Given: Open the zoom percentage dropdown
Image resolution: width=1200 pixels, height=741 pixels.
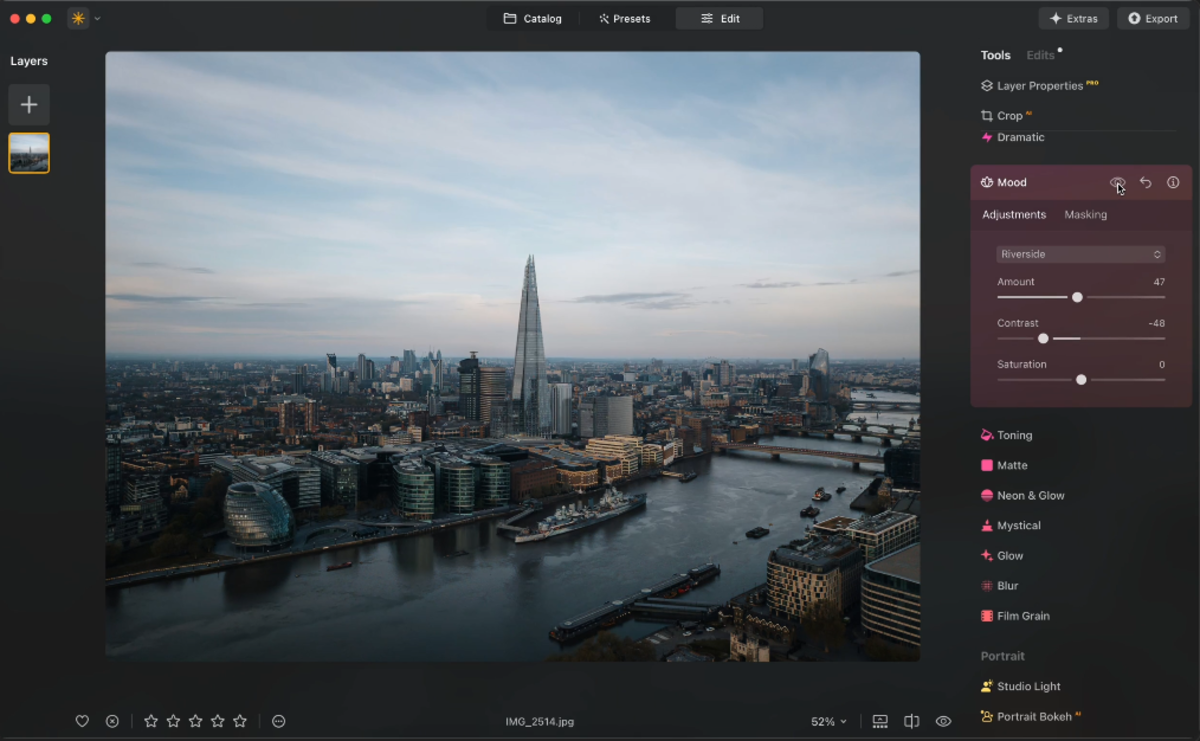Looking at the screenshot, I should pos(828,720).
